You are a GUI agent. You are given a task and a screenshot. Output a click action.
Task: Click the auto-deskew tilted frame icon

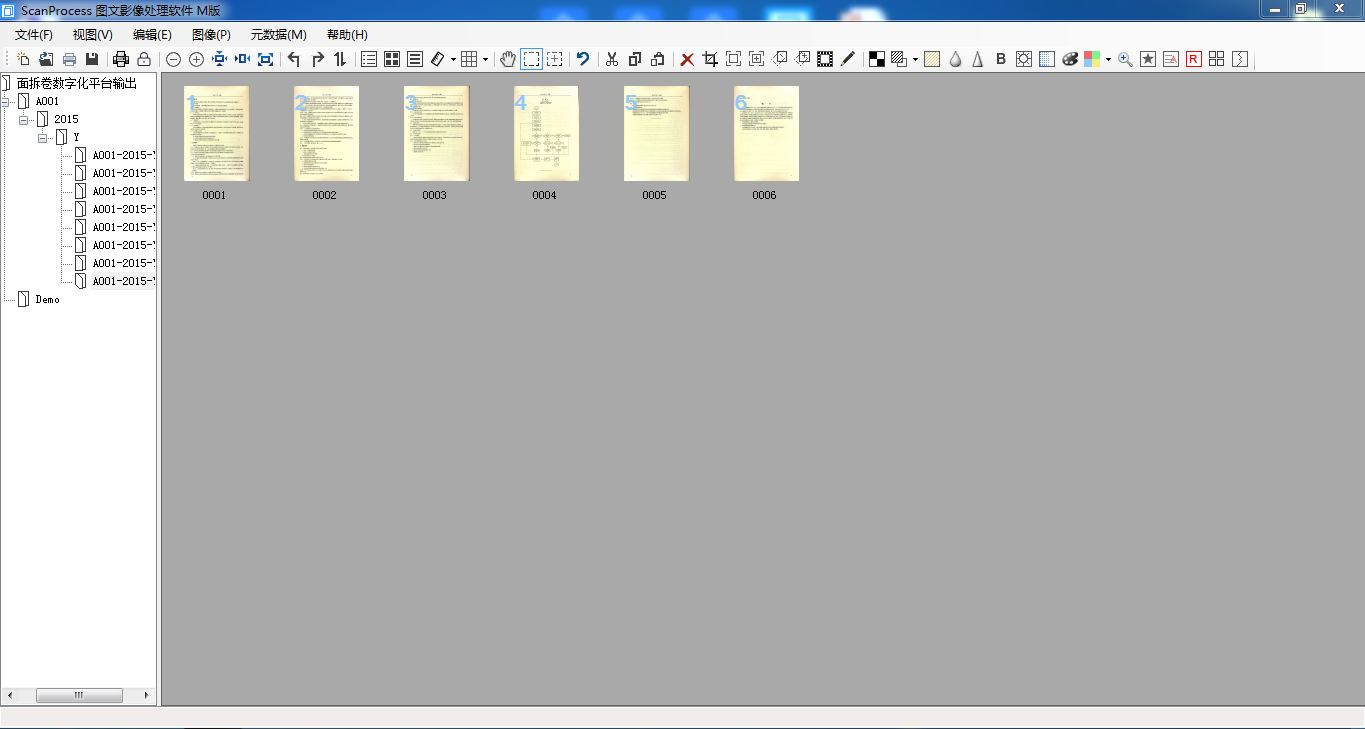point(779,59)
